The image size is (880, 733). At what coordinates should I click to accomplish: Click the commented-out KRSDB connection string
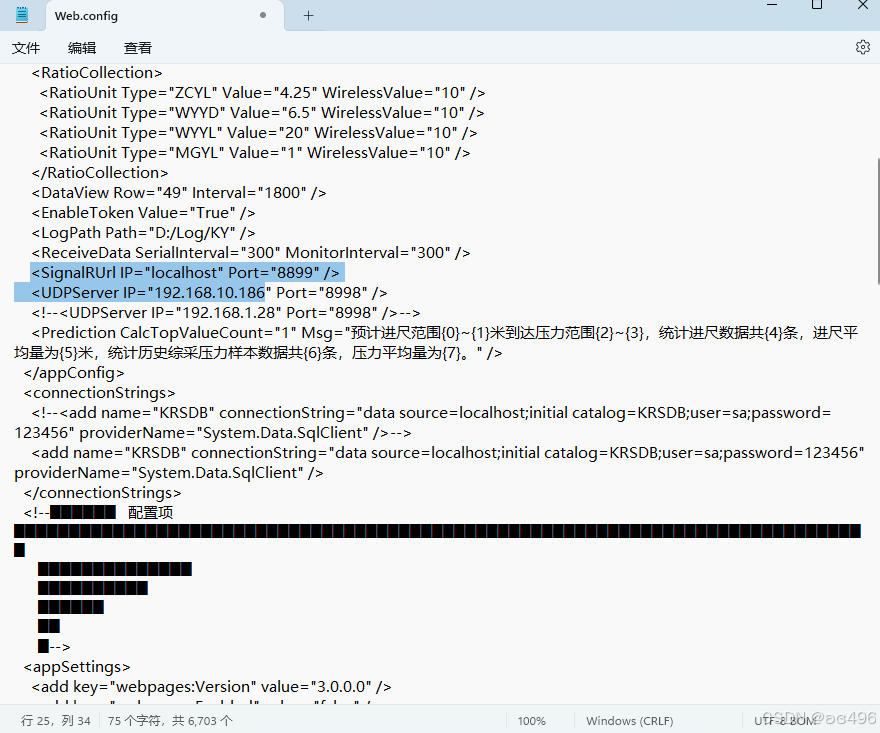coord(423,423)
